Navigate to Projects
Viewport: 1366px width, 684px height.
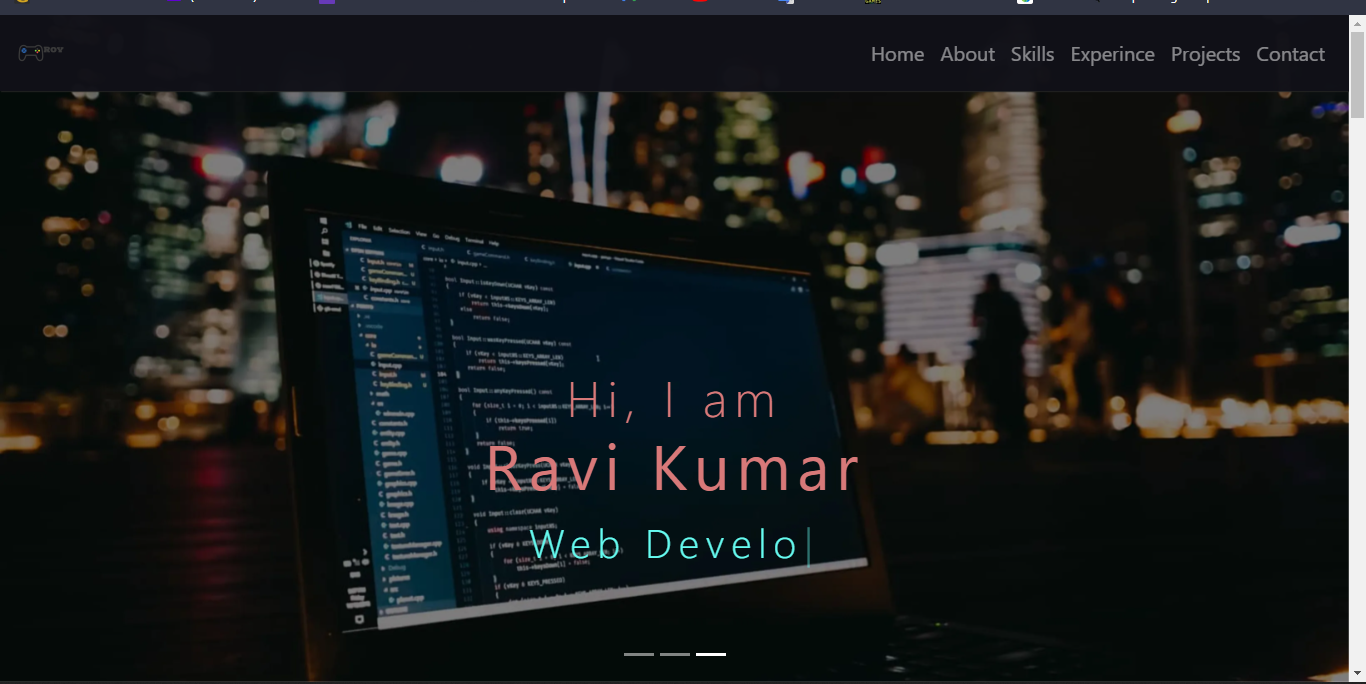coord(1205,54)
